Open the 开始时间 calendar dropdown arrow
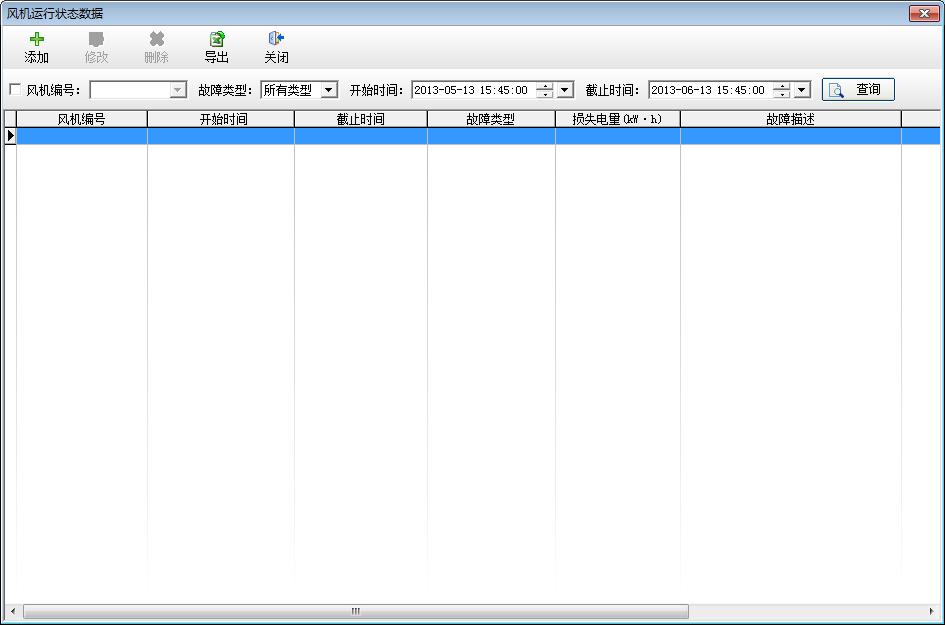 point(564,90)
